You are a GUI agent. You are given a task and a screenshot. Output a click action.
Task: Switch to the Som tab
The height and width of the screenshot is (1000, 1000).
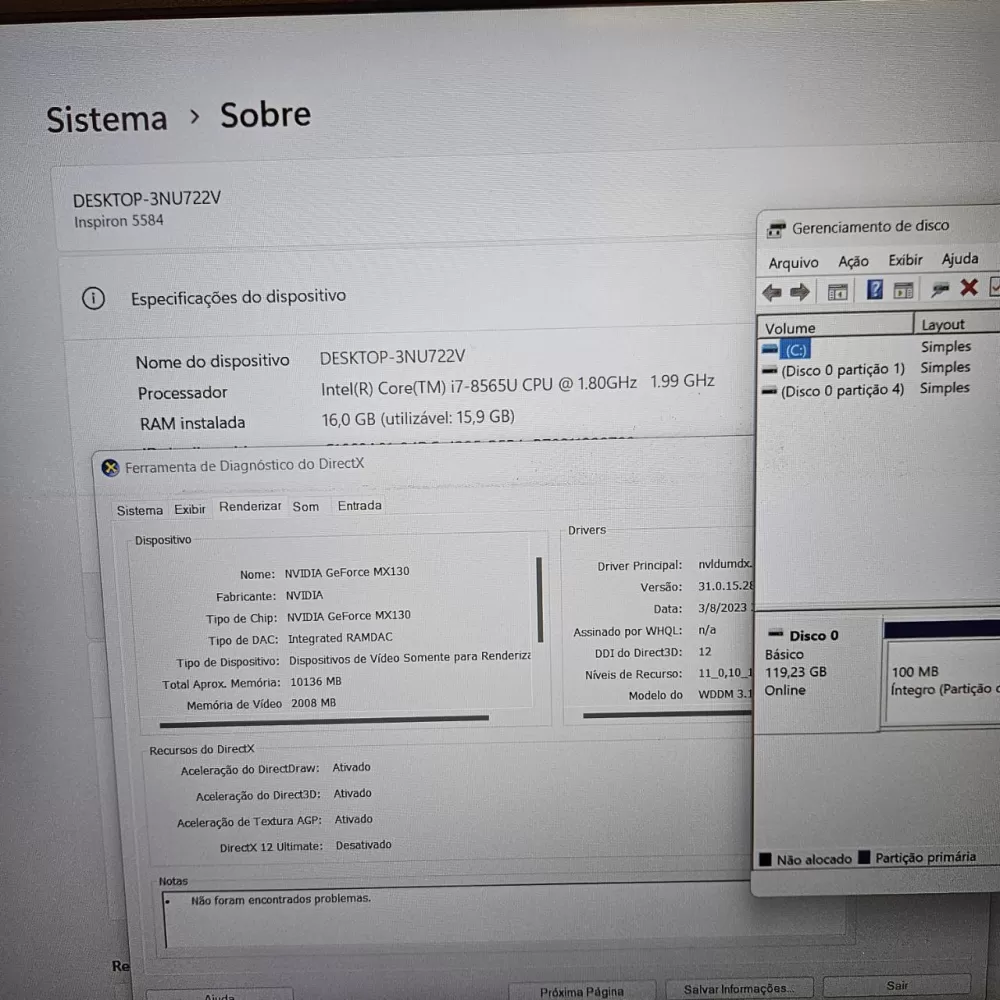pos(306,507)
